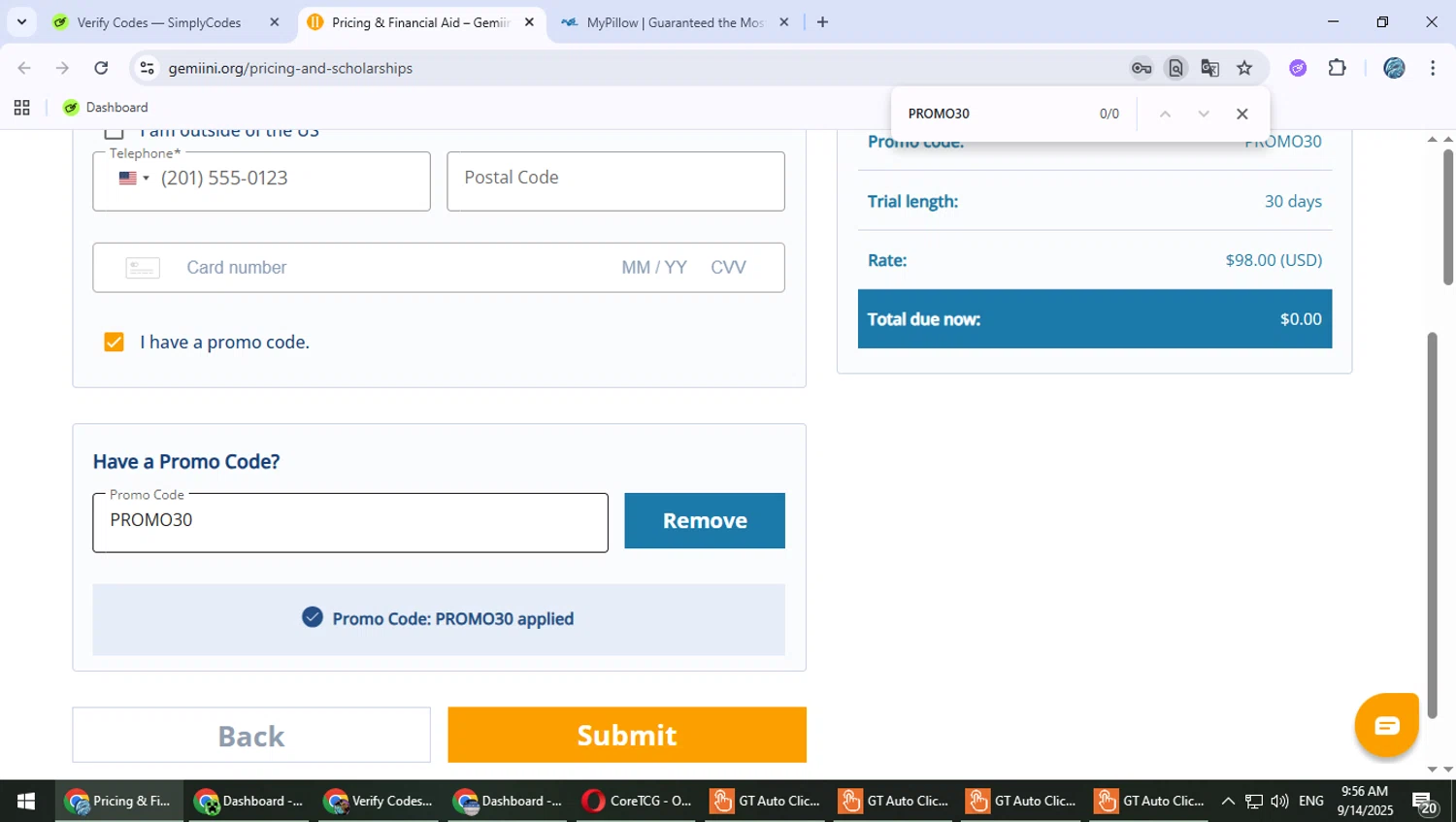Expand the country flag phone code dropdown
The height and width of the screenshot is (822, 1456).
pyautogui.click(x=134, y=179)
